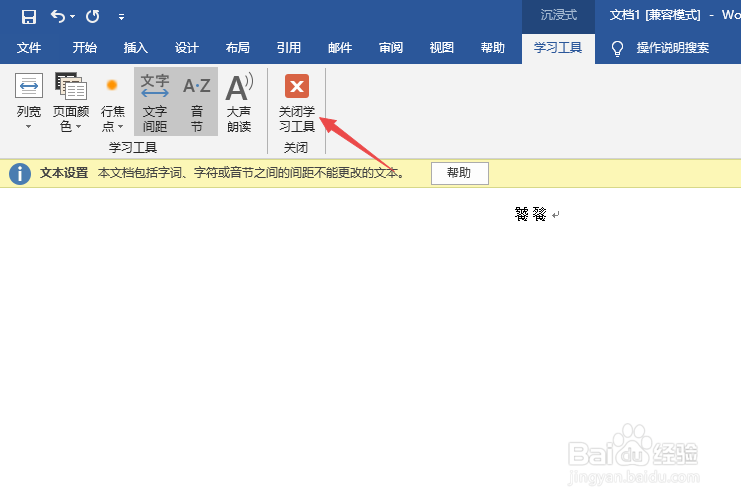Viewport: 741px width, 503px height.
Task: Switch to the 审阅 tab
Action: coord(391,48)
